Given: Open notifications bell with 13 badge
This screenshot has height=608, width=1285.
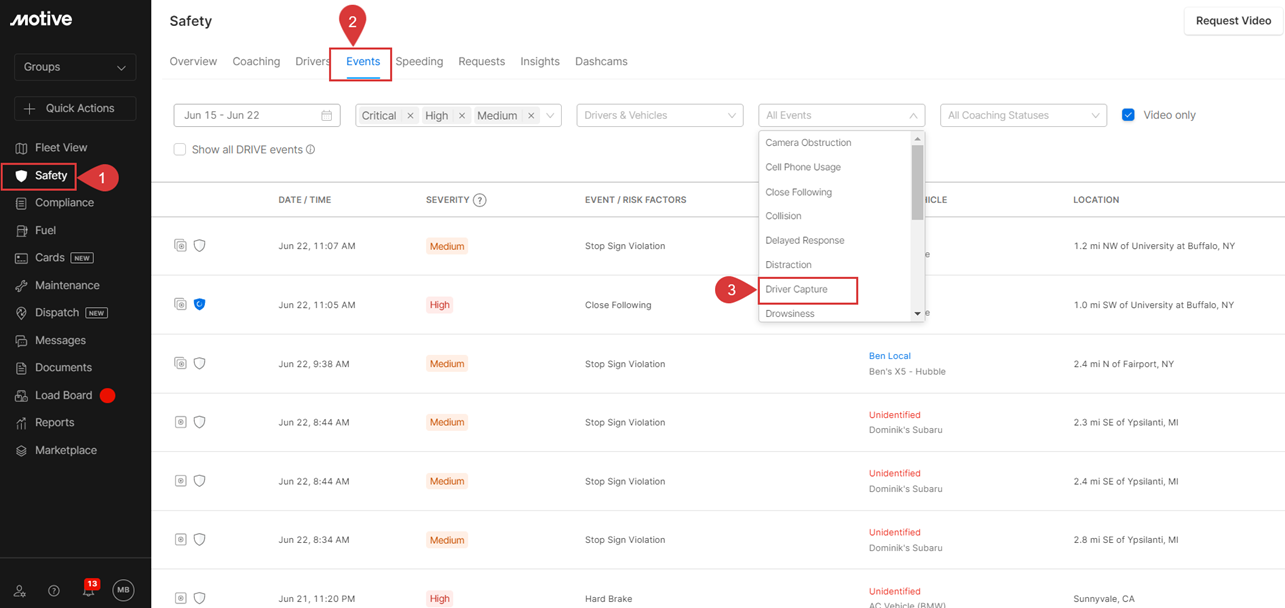Looking at the screenshot, I should tap(89, 590).
